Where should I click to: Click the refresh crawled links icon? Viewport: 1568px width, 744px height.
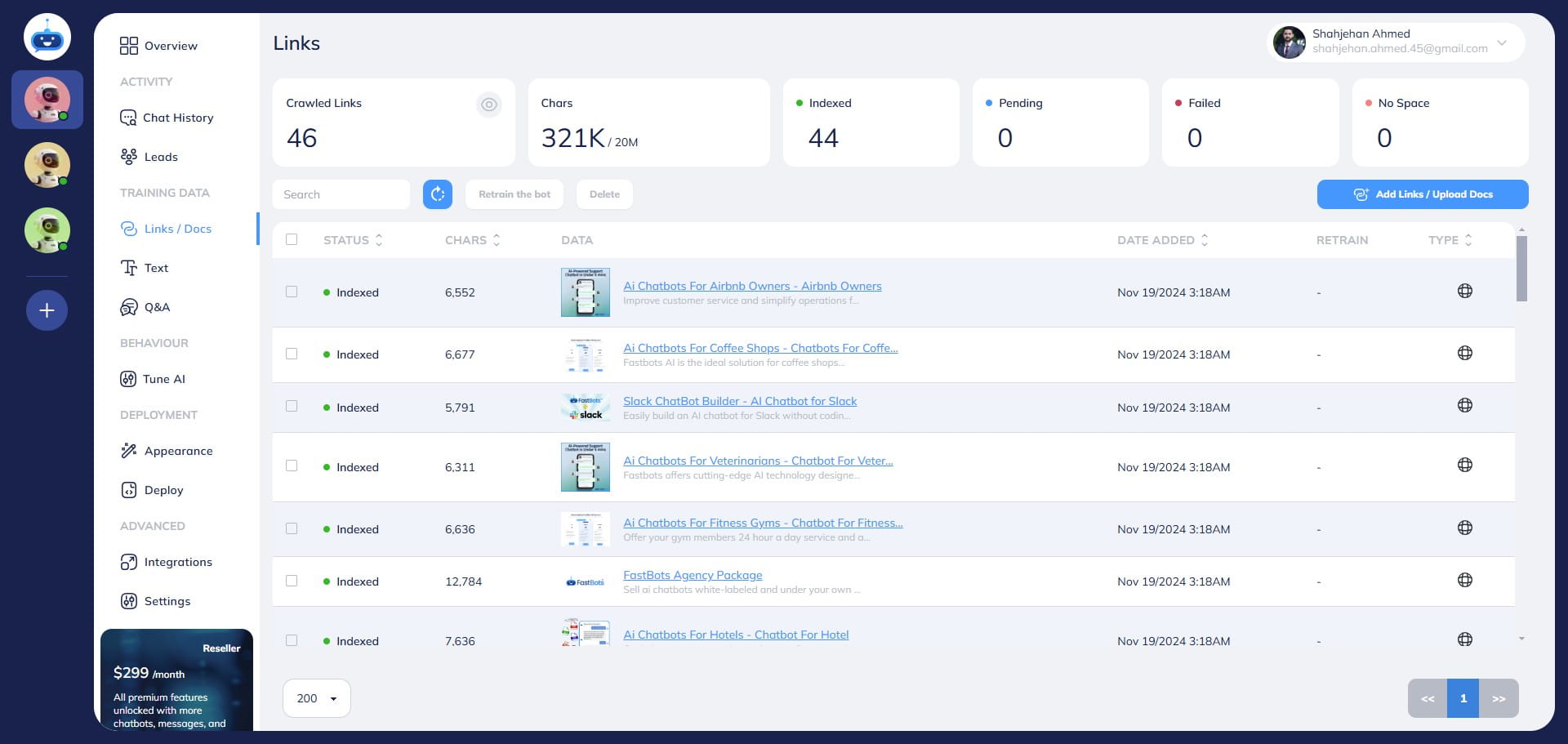click(x=438, y=194)
